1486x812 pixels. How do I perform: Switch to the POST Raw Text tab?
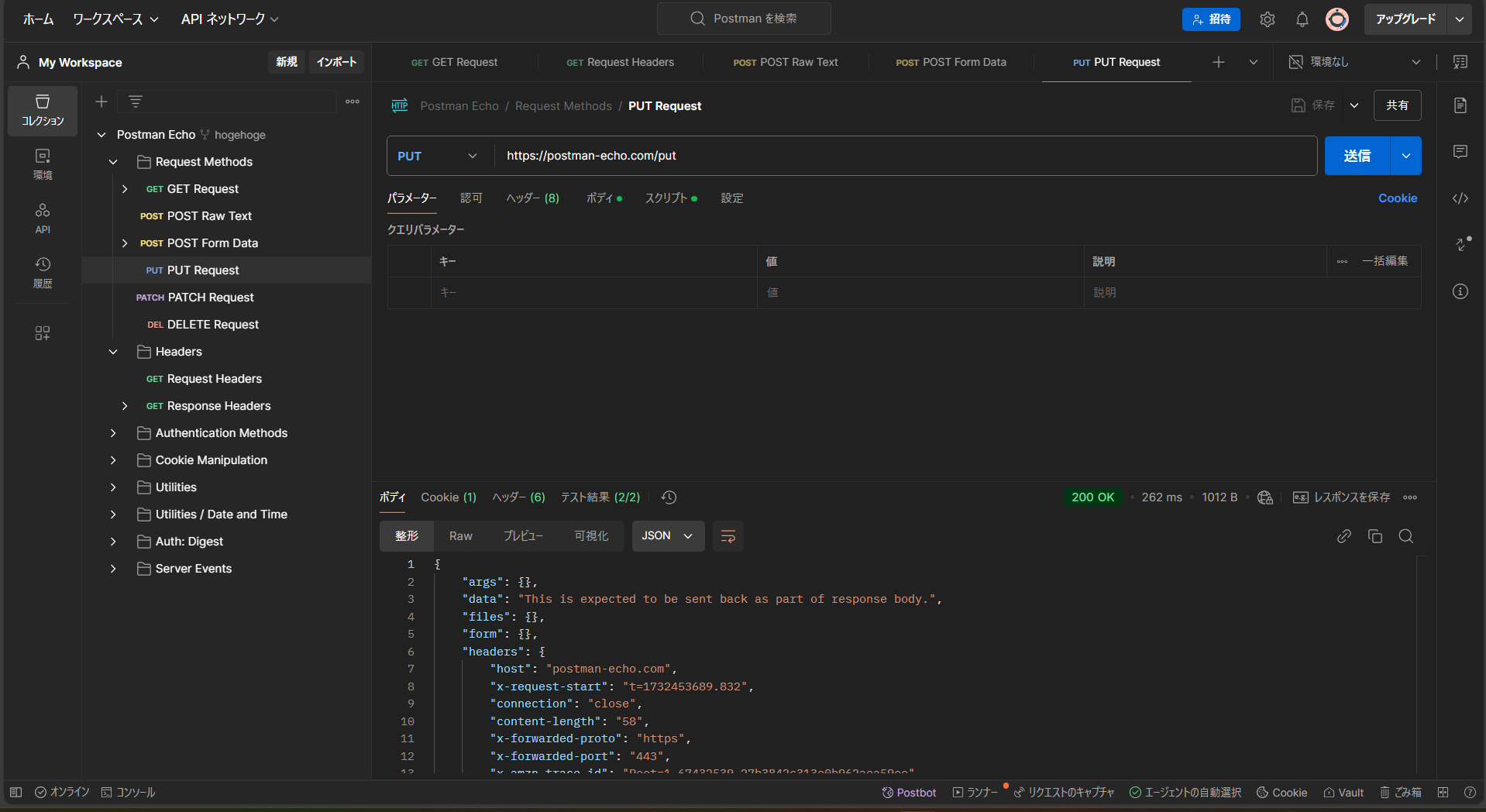tap(785, 62)
